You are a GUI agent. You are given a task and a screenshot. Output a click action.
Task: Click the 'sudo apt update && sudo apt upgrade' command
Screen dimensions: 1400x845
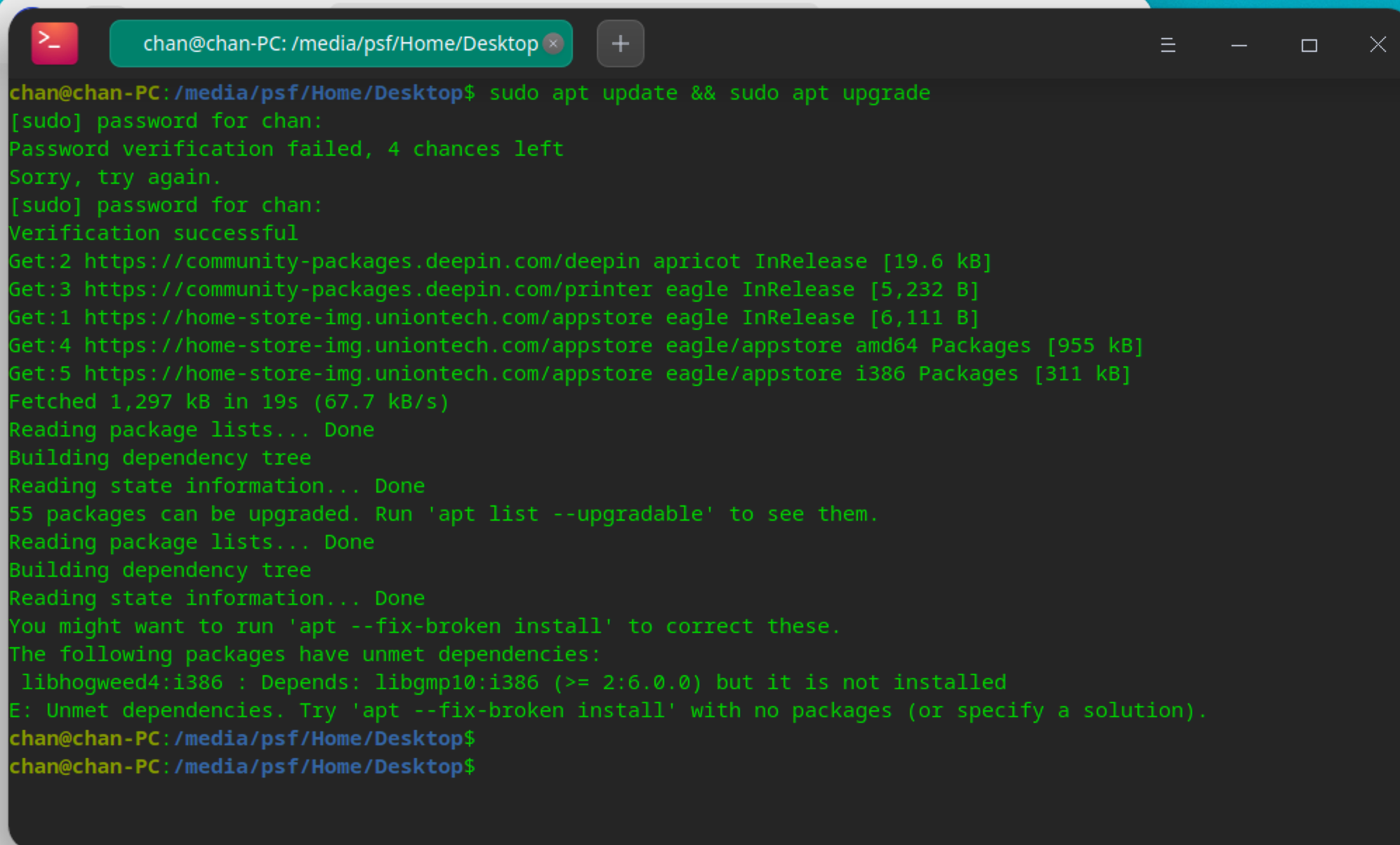coord(709,93)
